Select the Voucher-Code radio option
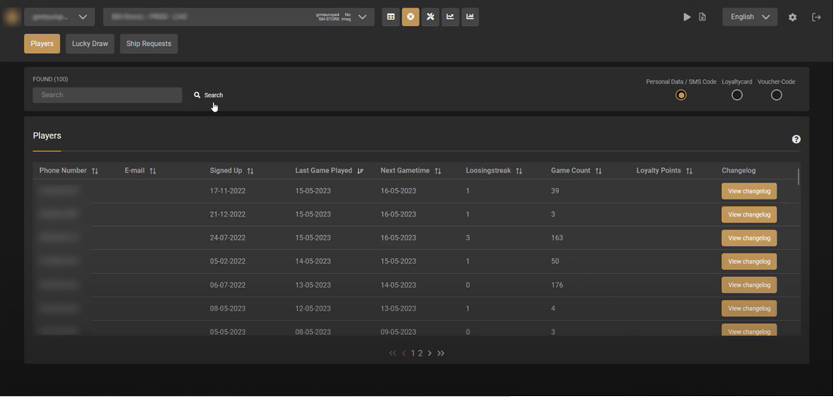 pos(777,95)
